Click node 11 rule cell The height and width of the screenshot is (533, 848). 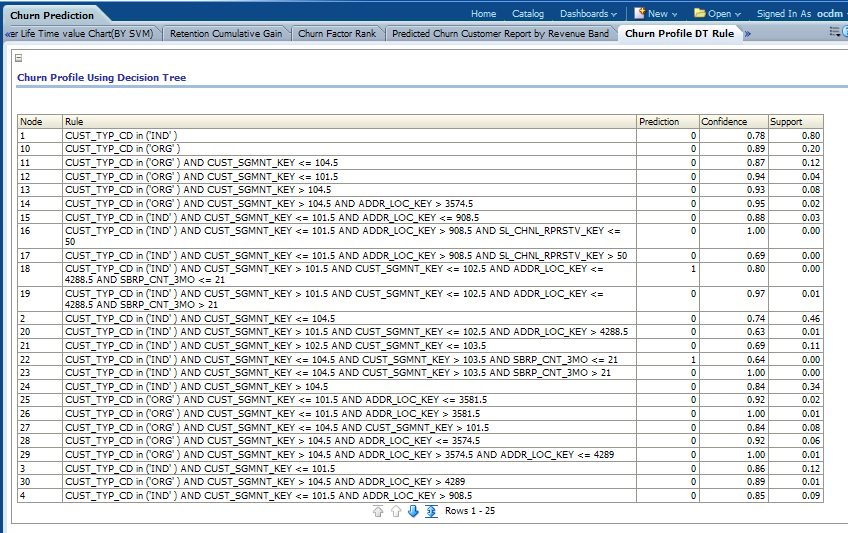tap(349, 163)
